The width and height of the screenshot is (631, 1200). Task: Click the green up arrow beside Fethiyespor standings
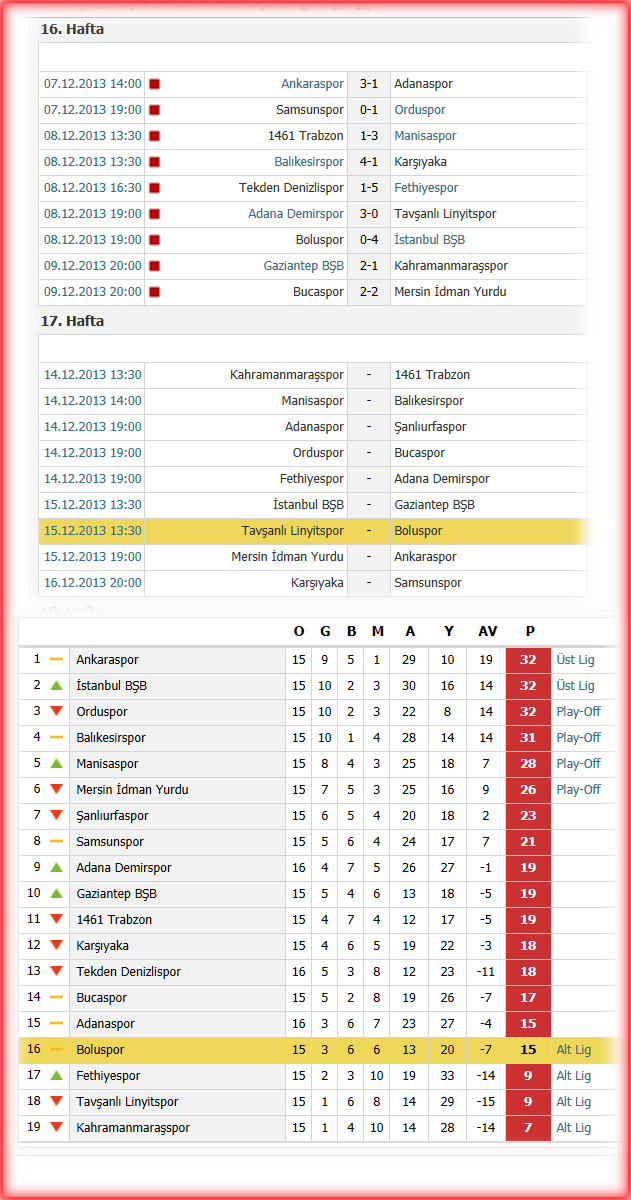[x=56, y=1075]
